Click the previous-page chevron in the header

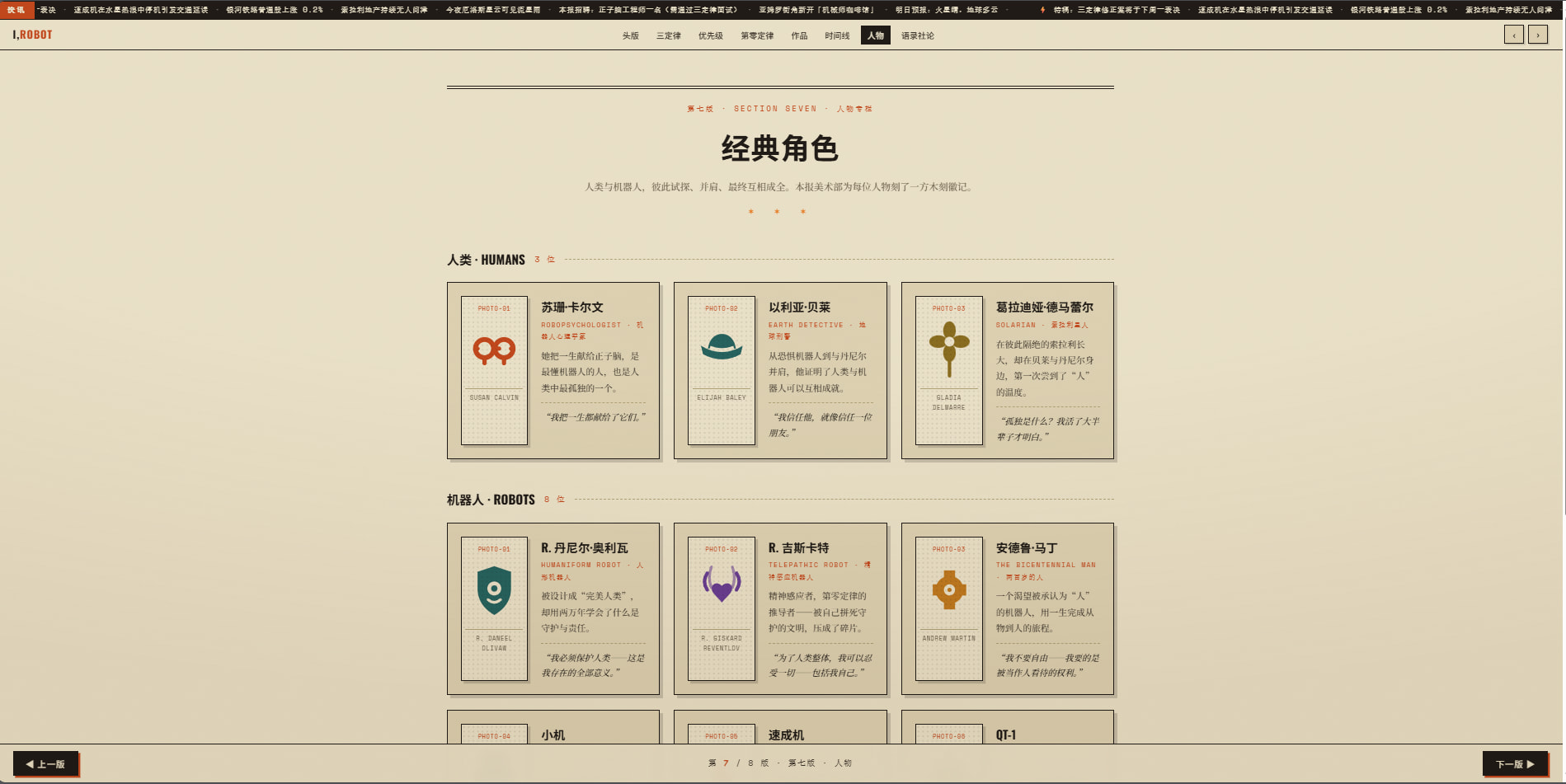(x=1514, y=35)
